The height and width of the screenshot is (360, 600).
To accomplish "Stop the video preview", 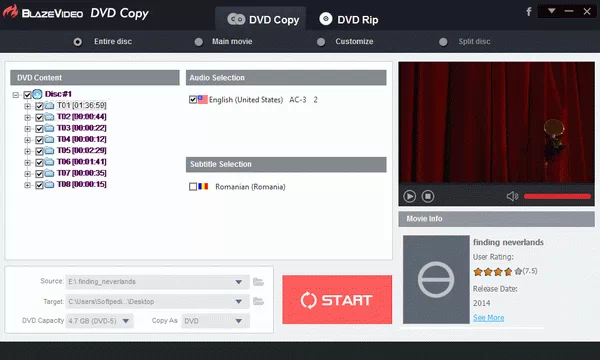I will pos(428,196).
